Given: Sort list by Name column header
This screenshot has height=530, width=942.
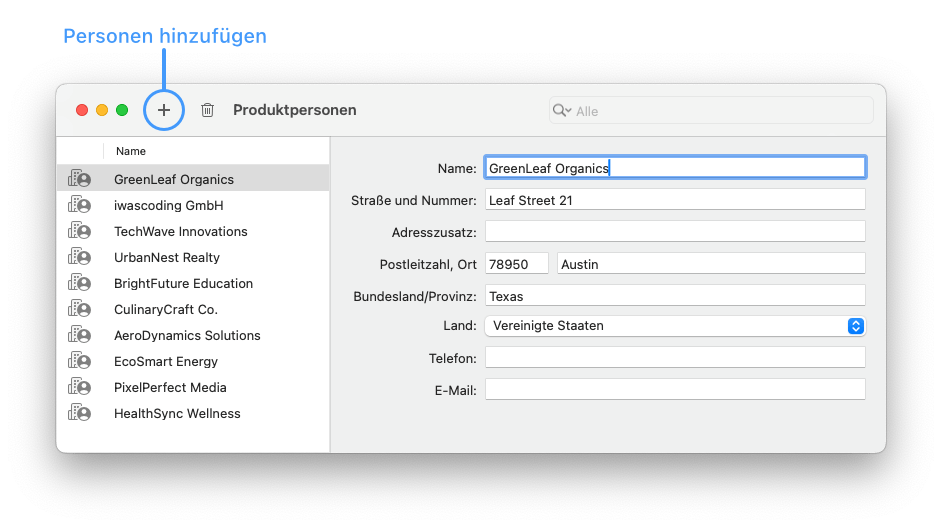Looking at the screenshot, I should click(131, 152).
